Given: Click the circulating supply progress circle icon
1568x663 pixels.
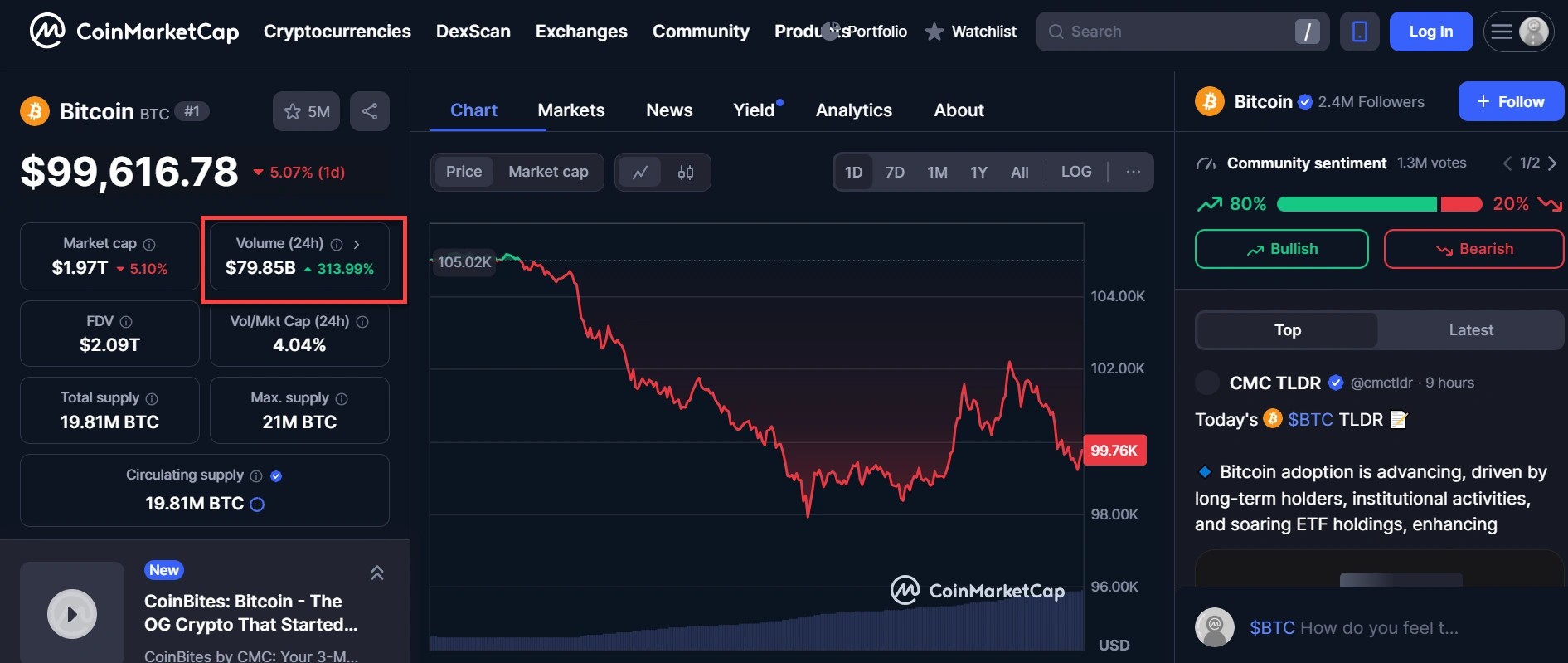Looking at the screenshot, I should tap(257, 505).
